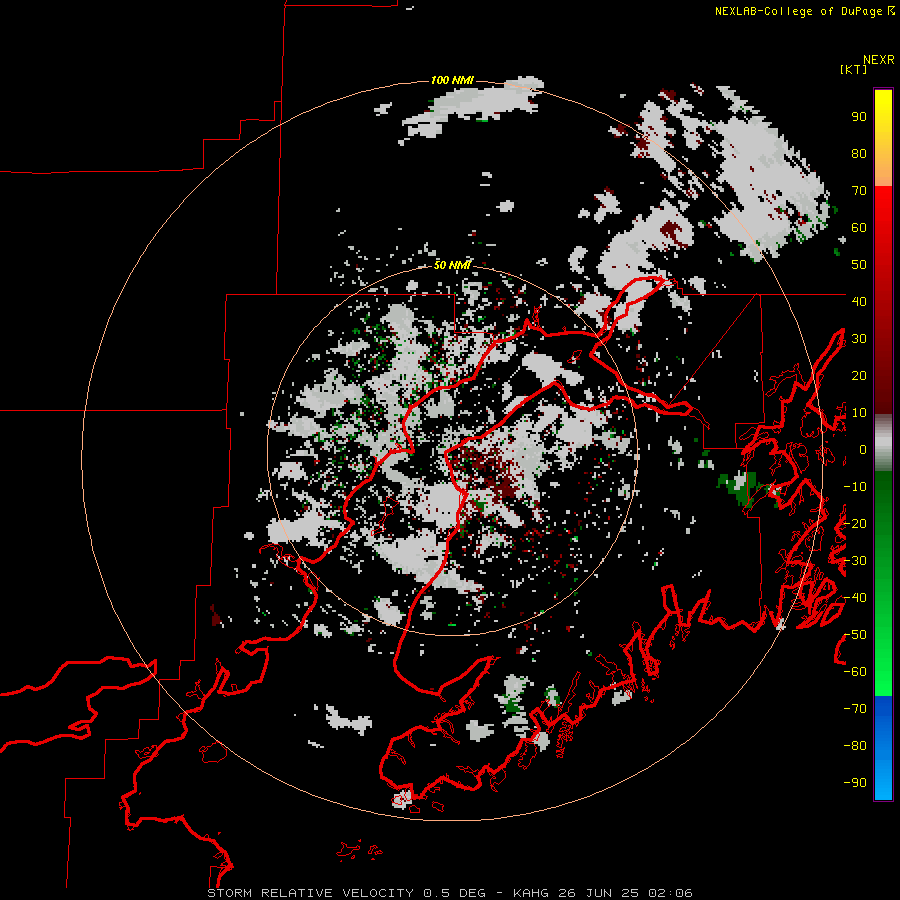Click the 80 value on velocity scale
The image size is (900, 900).
(859, 153)
